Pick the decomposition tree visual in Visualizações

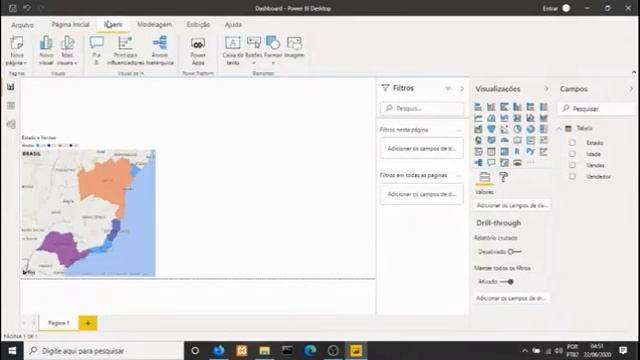[x=478, y=162]
